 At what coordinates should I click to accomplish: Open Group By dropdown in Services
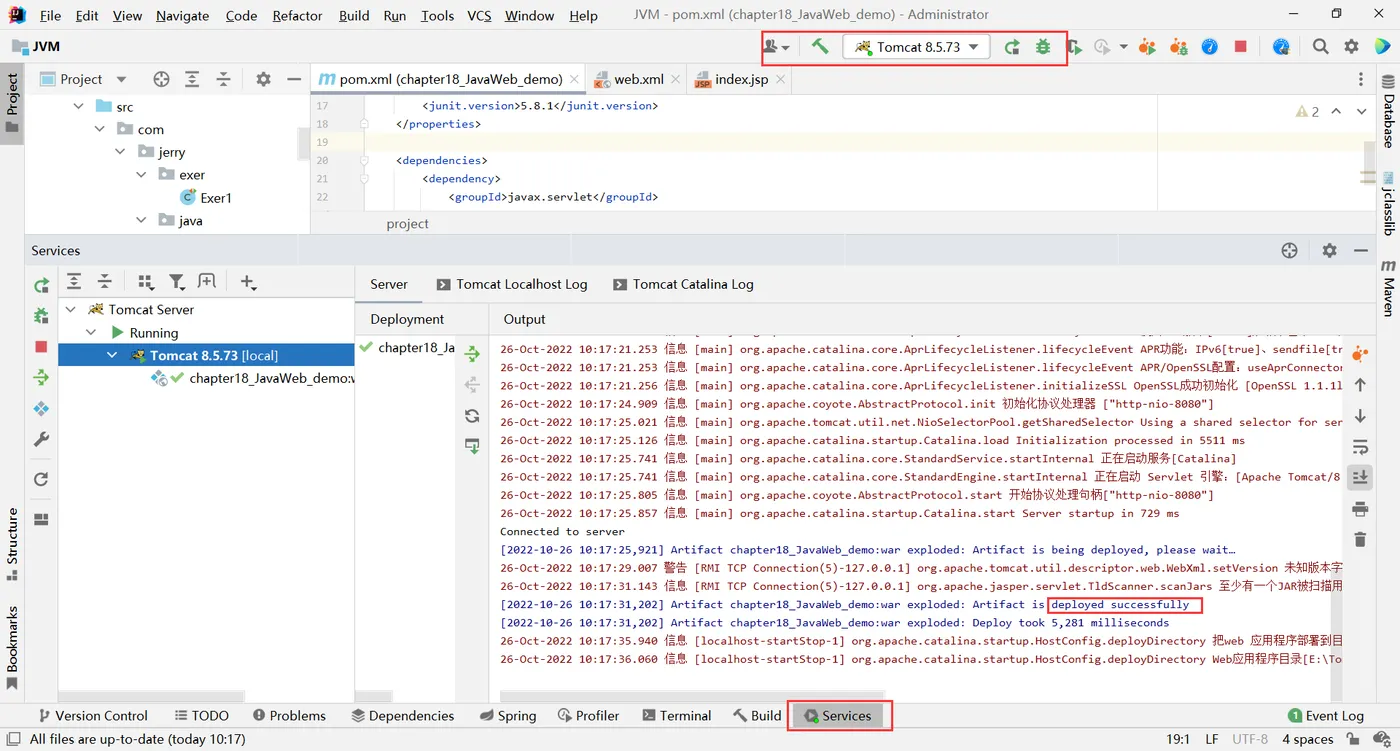pyautogui.click(x=146, y=282)
